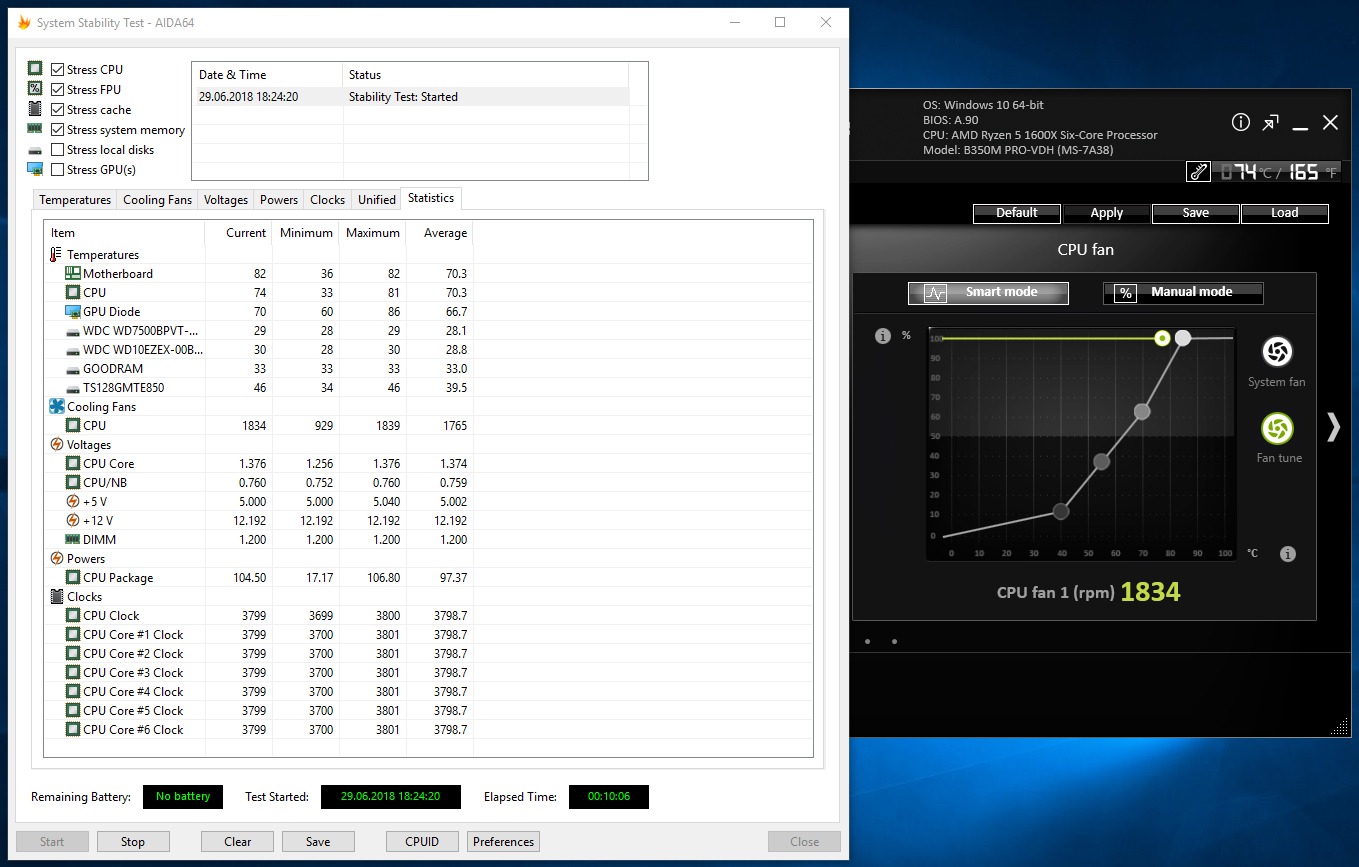This screenshot has width=1359, height=867.
Task: Click the blue fan icon of Cooling Fans
Action: point(56,407)
